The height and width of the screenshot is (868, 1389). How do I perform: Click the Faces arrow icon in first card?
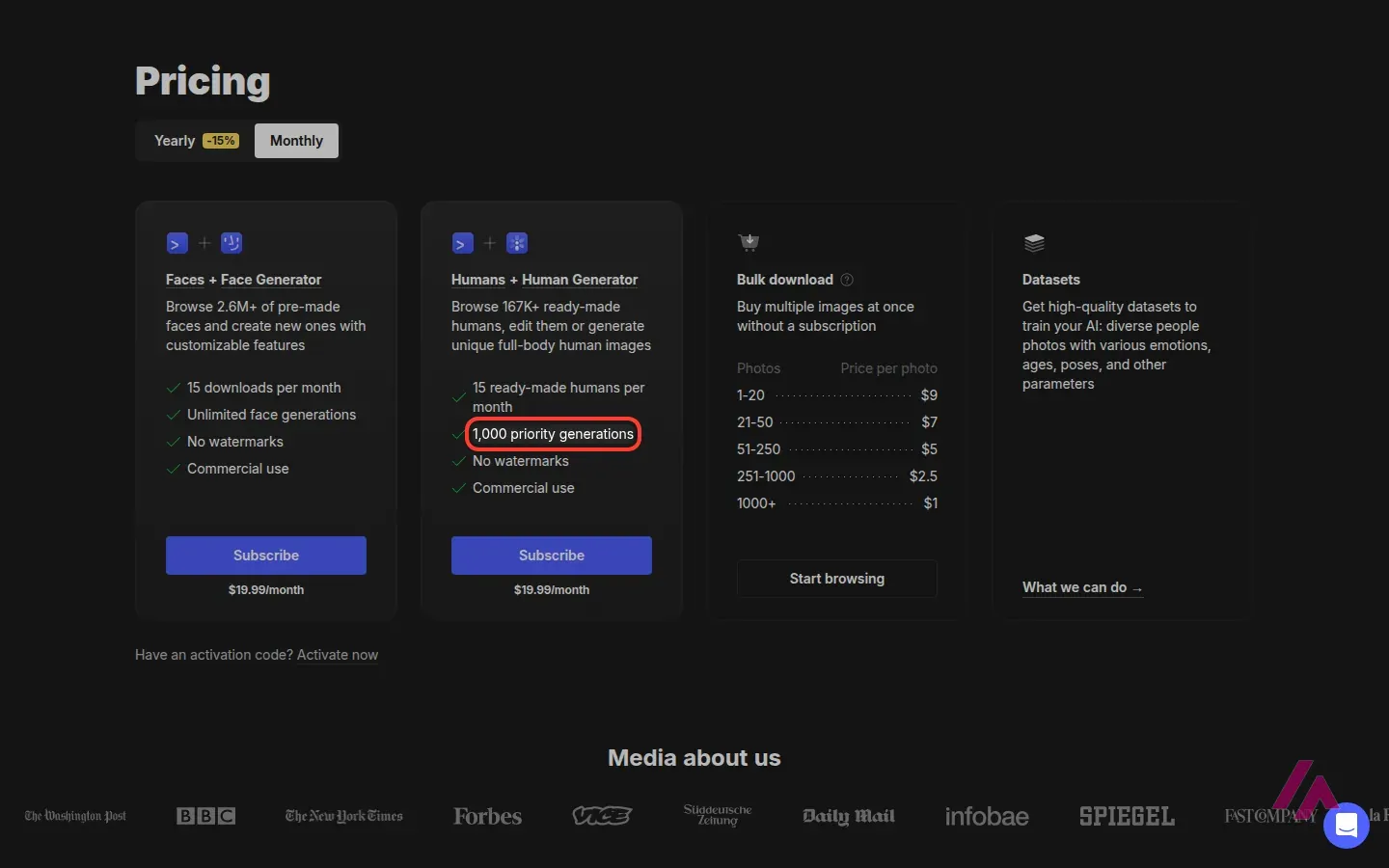coord(177,243)
